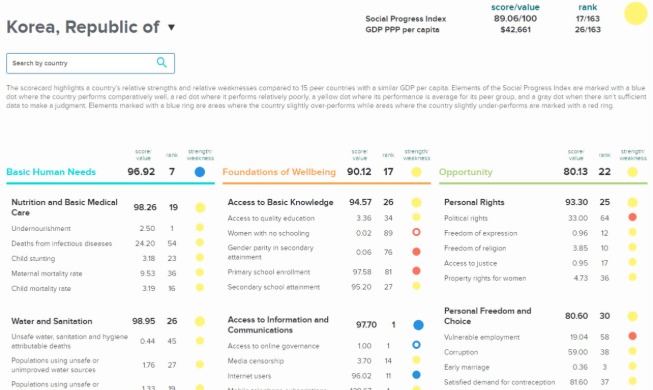653x390 pixels.
Task: Click blue dot for Access to Information and Communications
Action: (419, 325)
